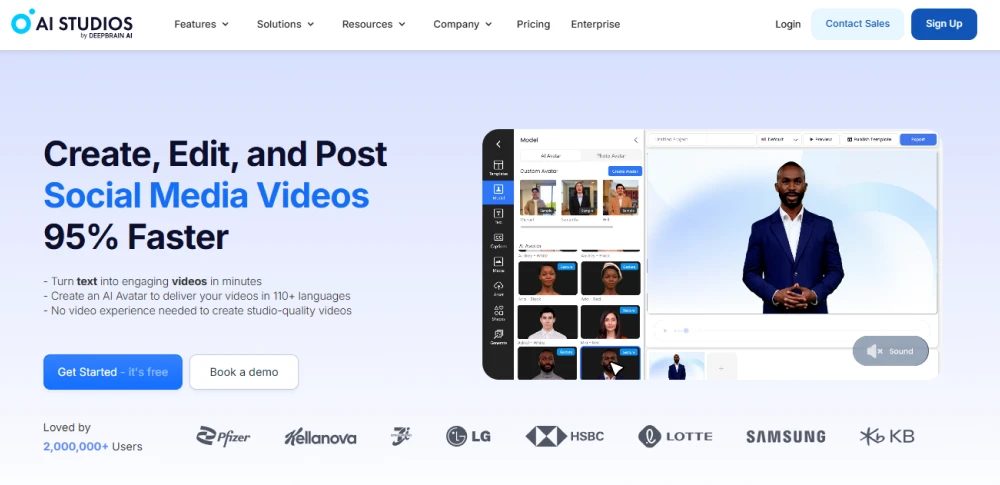Click the back arrow atop editor sidebar
Screen dimensions: 1000x485
(x=498, y=144)
